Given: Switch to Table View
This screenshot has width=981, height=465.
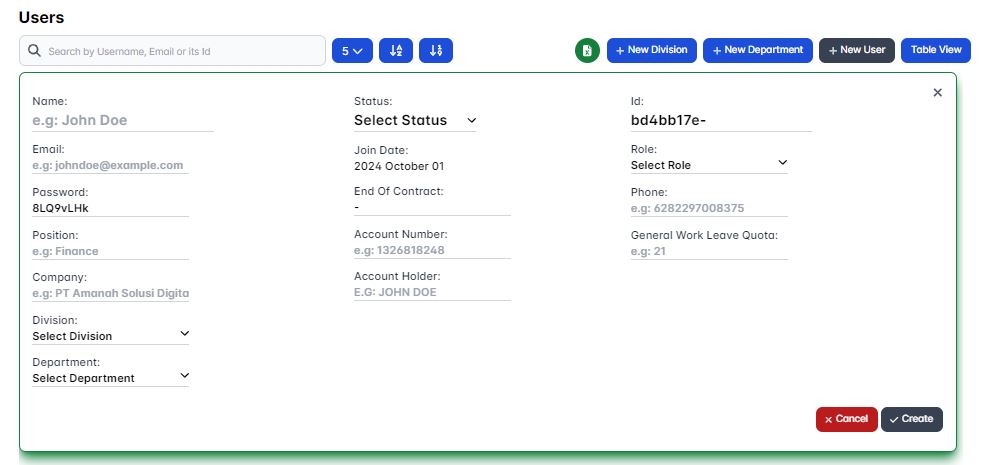Looking at the screenshot, I should (935, 50).
